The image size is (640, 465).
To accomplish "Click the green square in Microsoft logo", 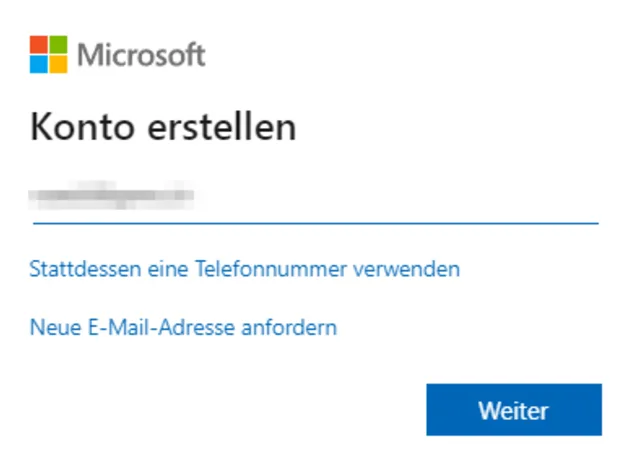I will [x=59, y=45].
